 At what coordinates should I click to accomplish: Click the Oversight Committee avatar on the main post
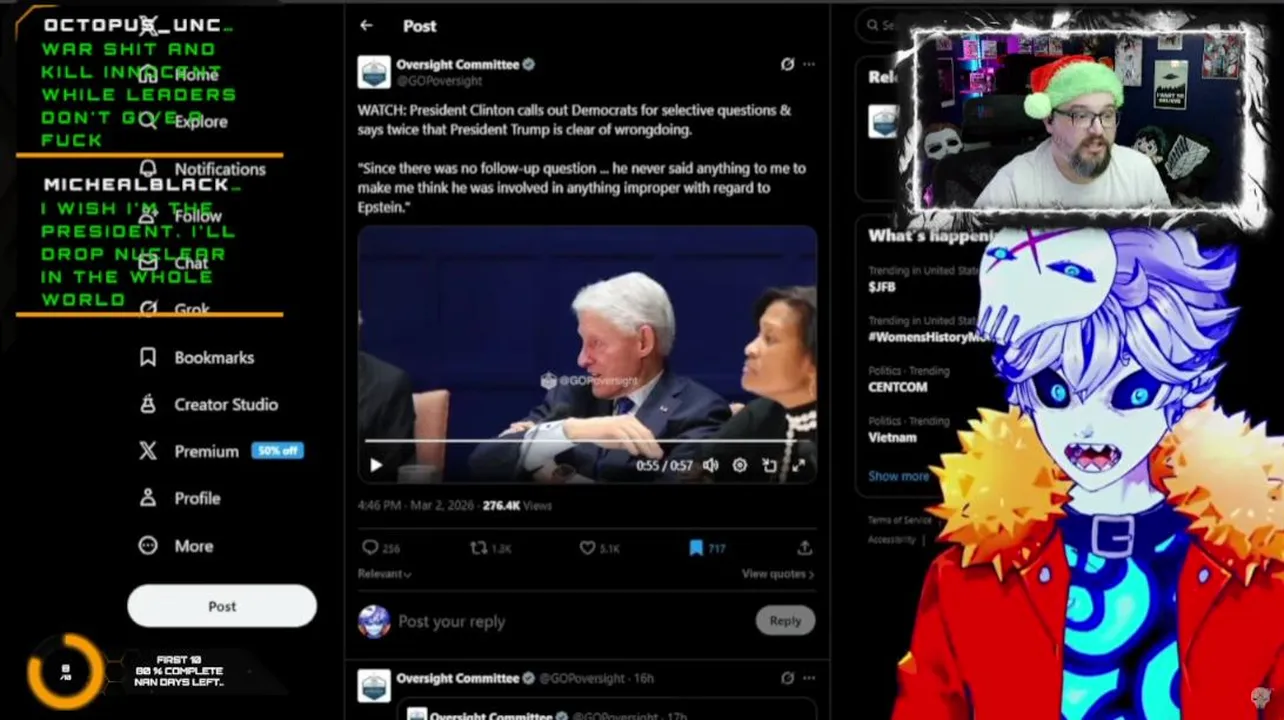coord(374,72)
